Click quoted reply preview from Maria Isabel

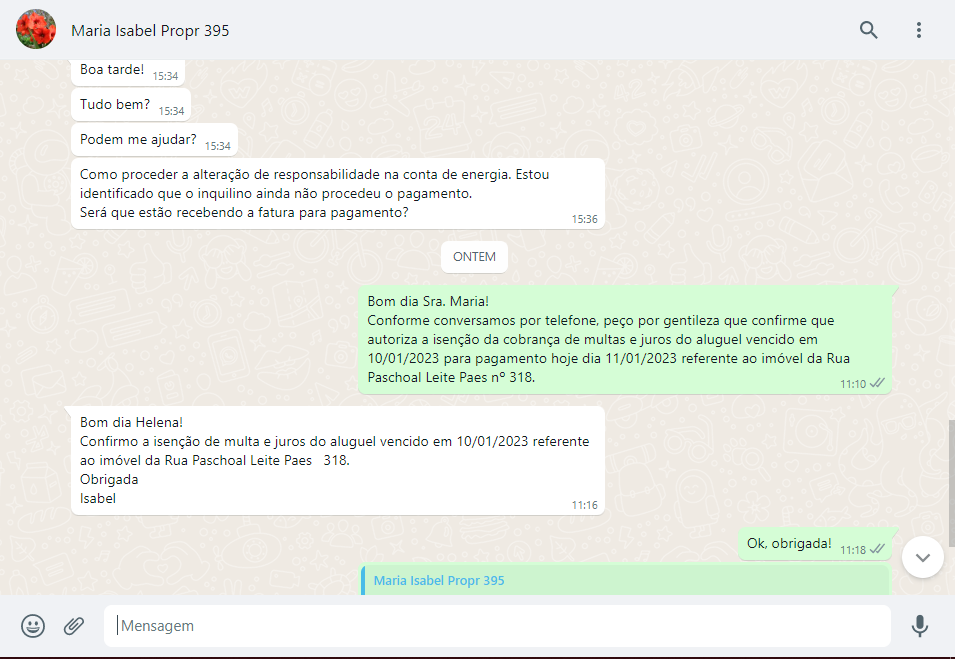(625, 581)
